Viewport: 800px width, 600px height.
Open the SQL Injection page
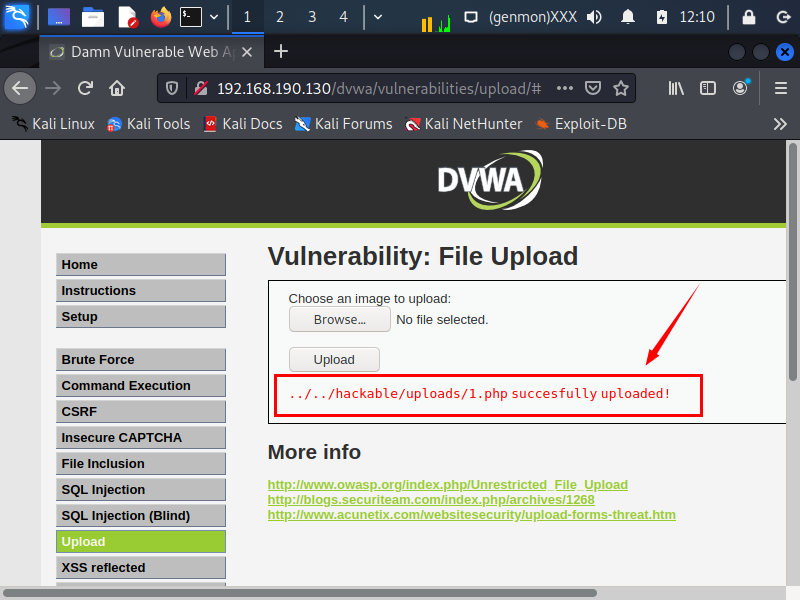pos(141,489)
